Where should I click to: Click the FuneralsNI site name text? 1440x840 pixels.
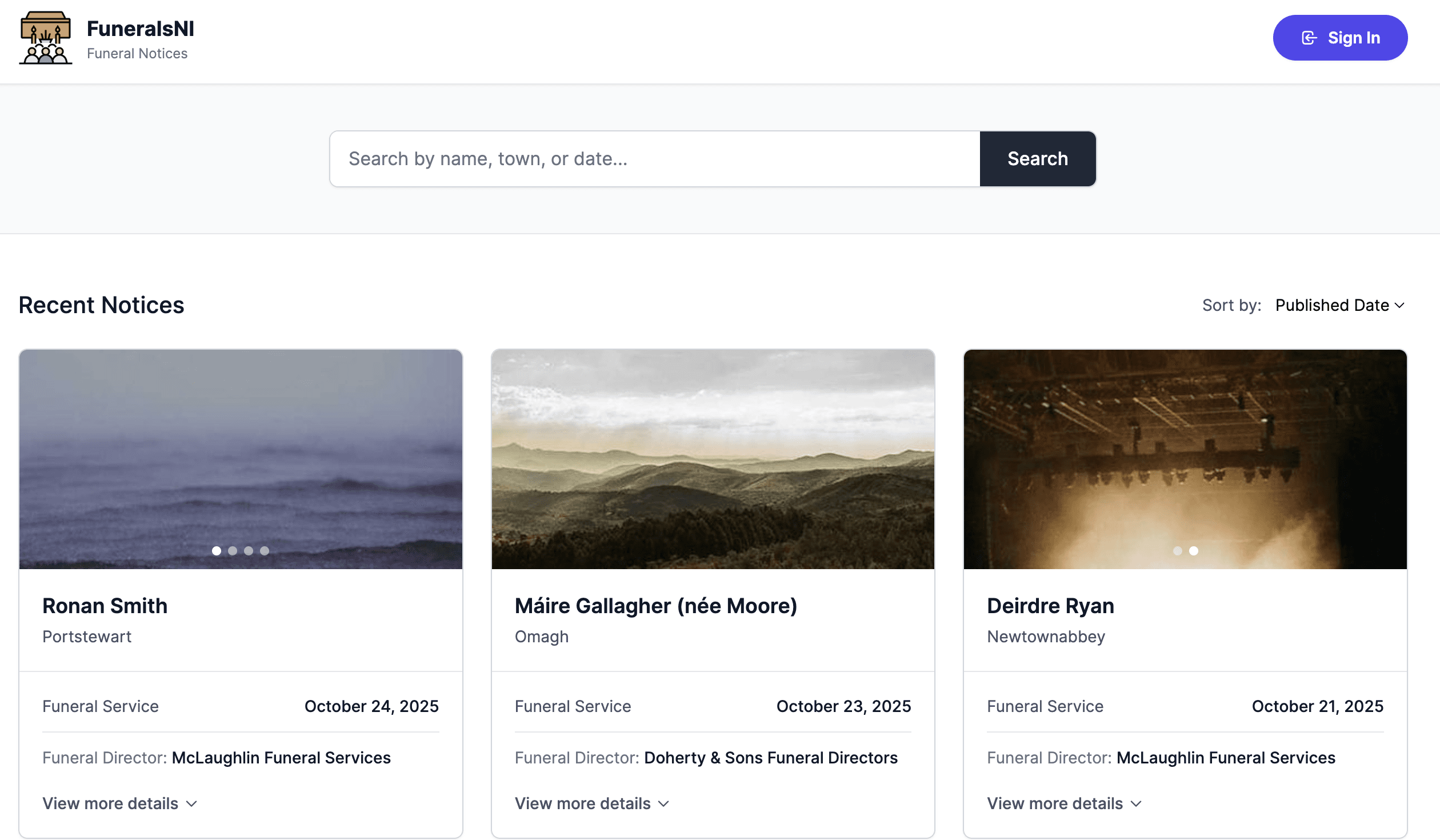[x=141, y=29]
